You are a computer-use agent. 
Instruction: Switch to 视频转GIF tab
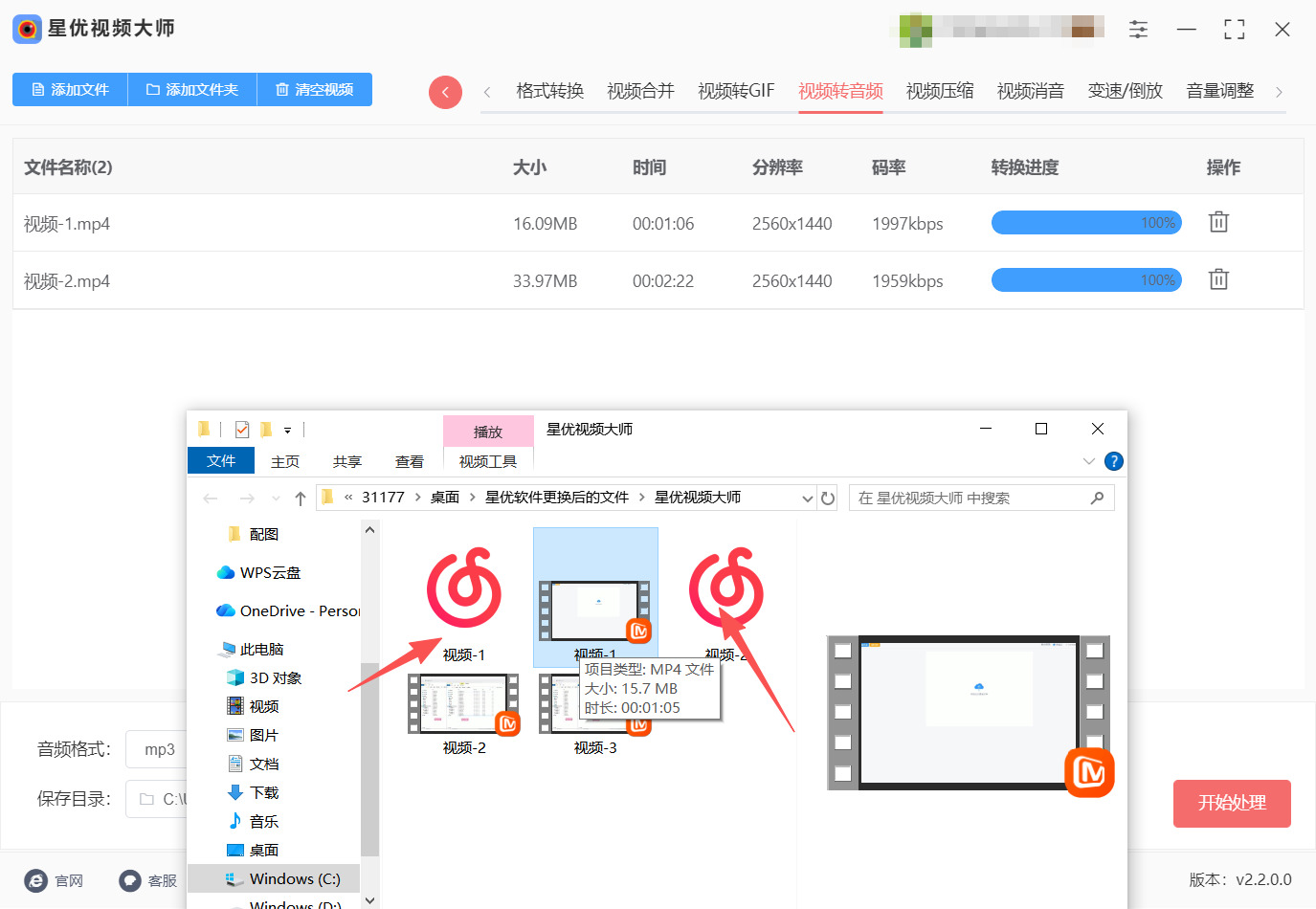click(x=736, y=91)
